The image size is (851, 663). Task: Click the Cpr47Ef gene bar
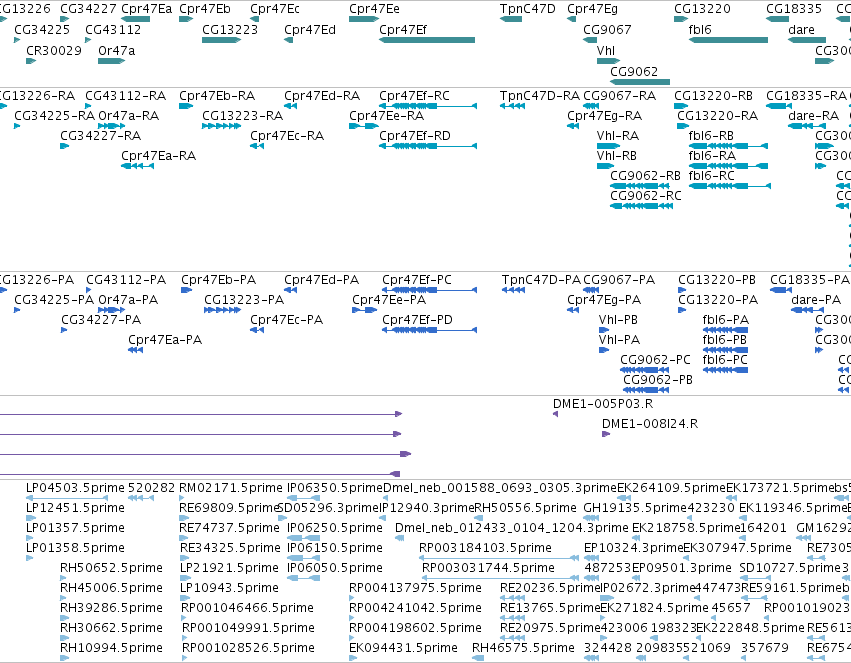(427, 40)
